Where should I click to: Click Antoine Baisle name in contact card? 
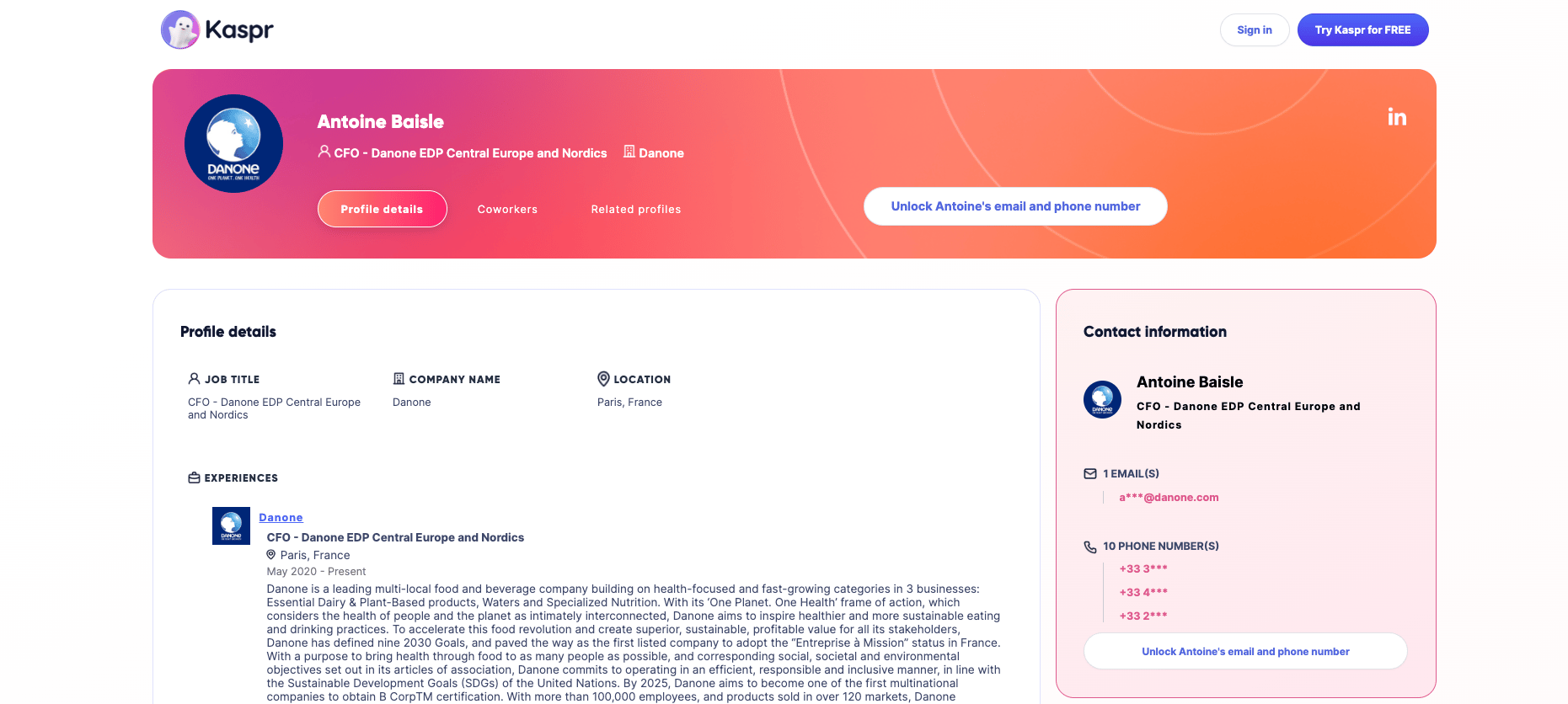[1190, 382]
